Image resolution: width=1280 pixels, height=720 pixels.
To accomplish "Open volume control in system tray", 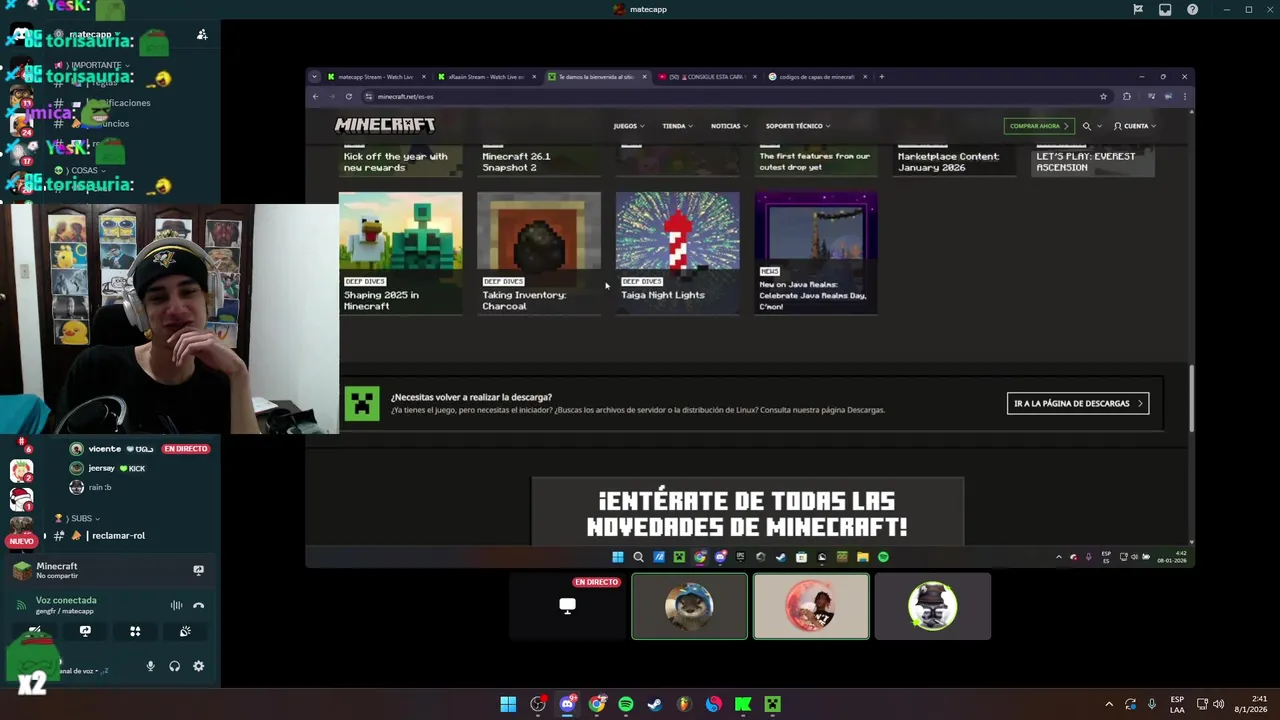I will point(1218,704).
